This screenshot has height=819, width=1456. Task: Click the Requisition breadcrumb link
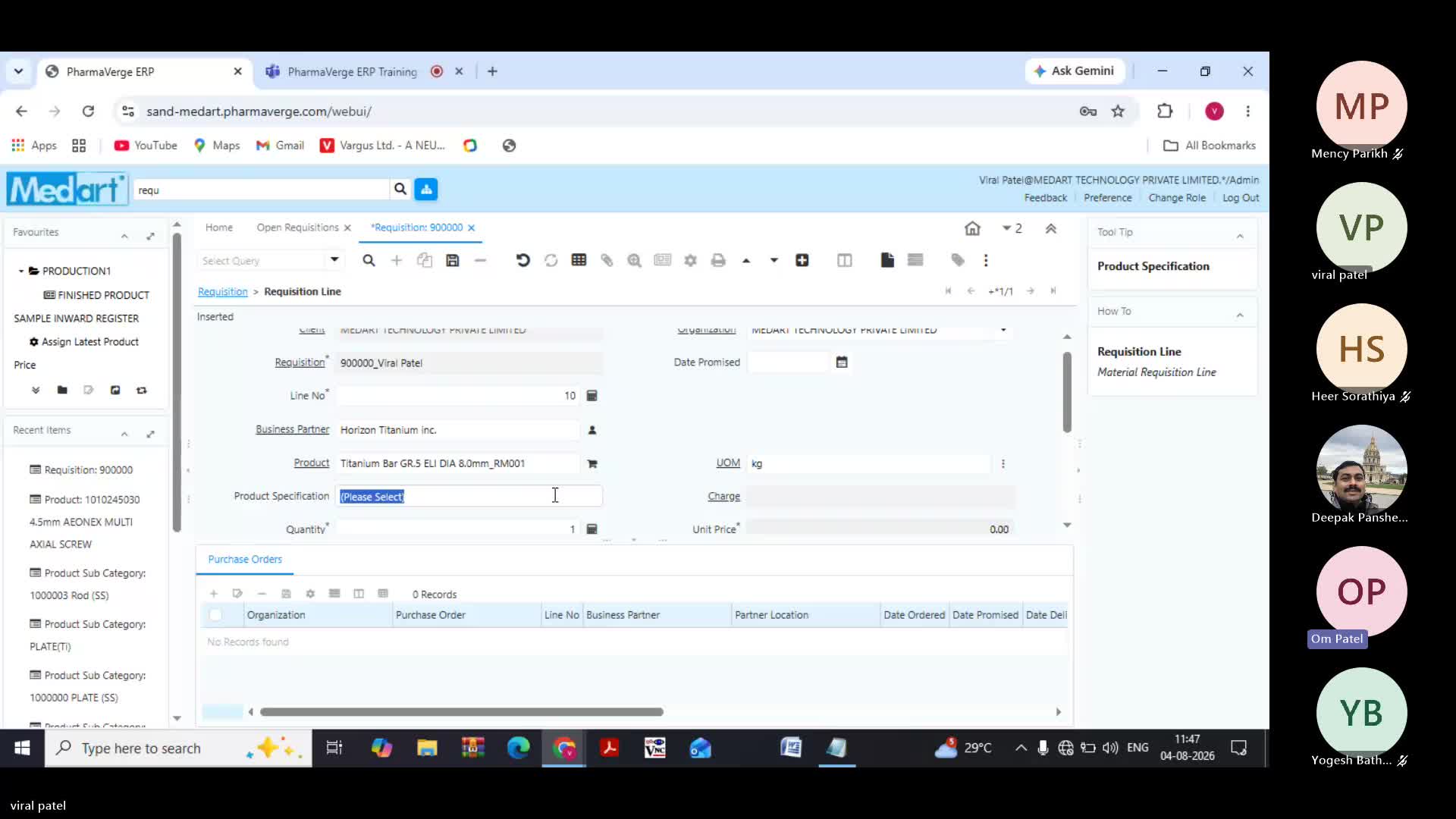click(x=223, y=291)
